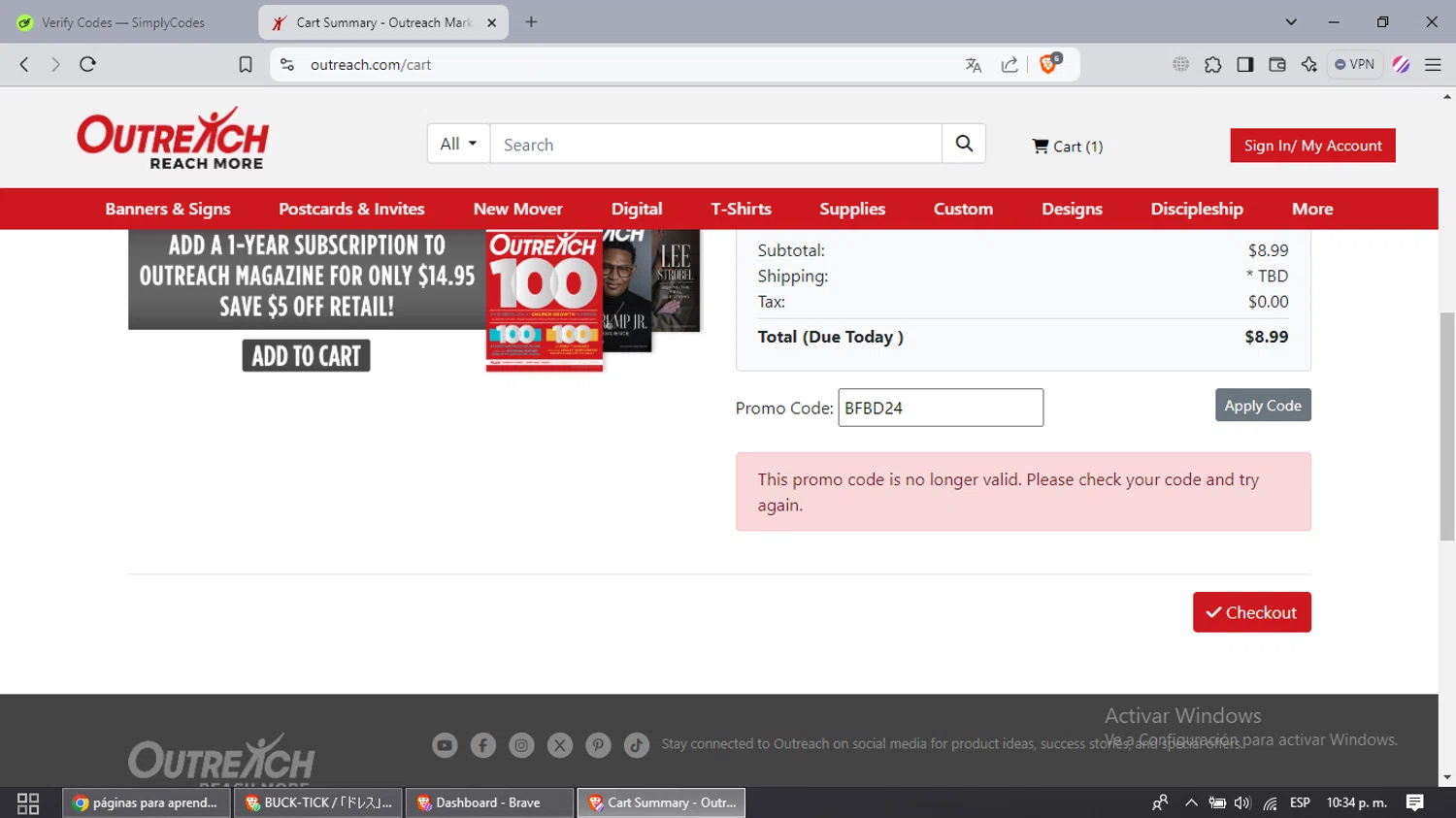The width and height of the screenshot is (1456, 818).
Task: Click the Checkout button
Action: point(1251,612)
